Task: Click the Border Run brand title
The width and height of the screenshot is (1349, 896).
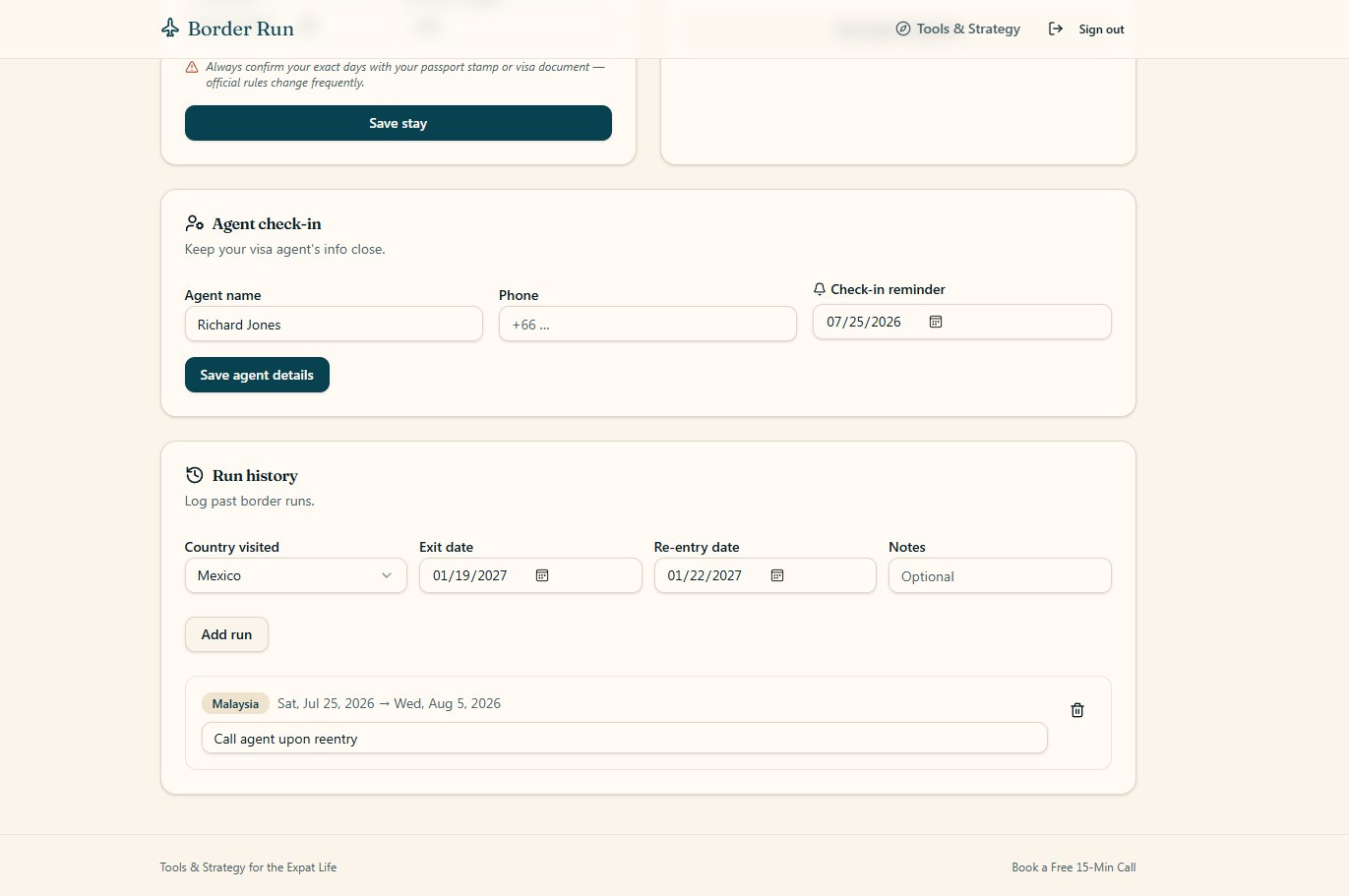Action: click(241, 29)
